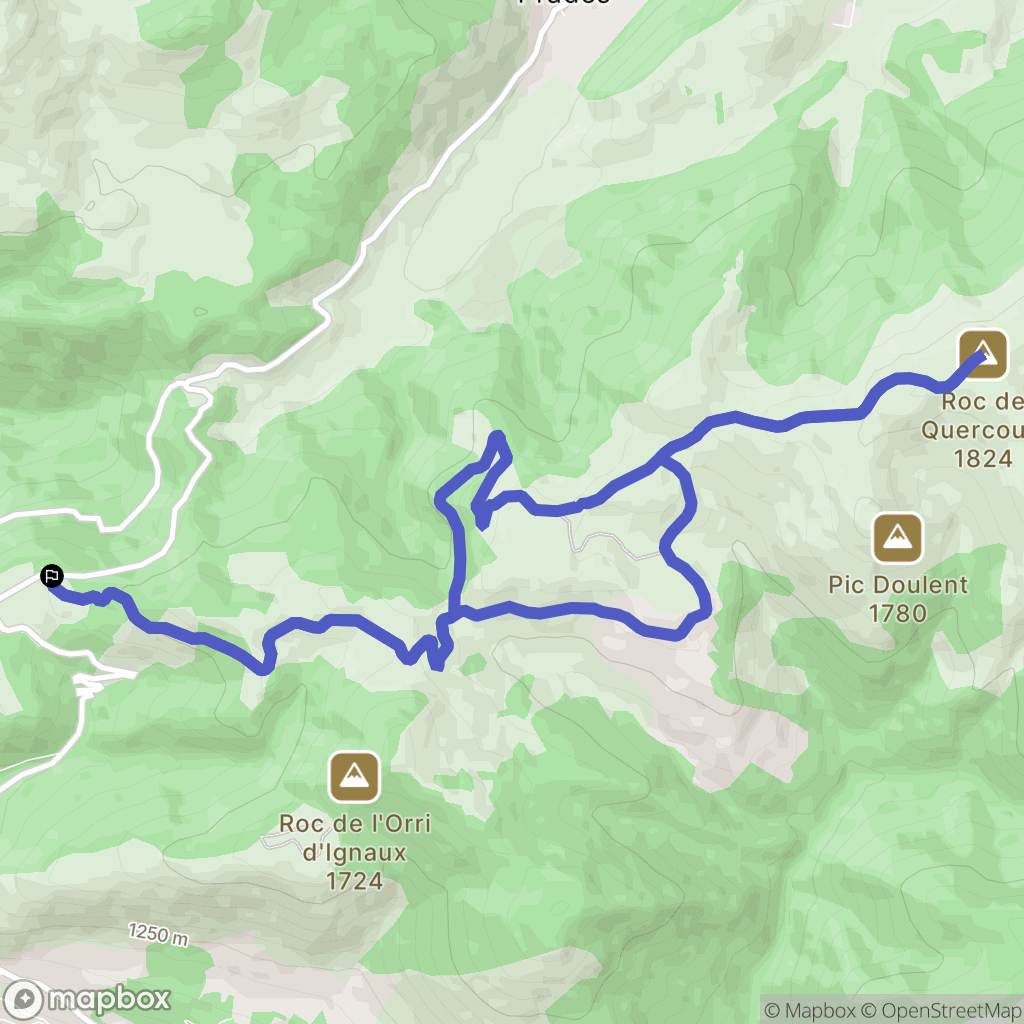The height and width of the screenshot is (1024, 1024).
Task: Click the Roc de l'Orri d'Ignaux peak icon
Action: pos(354,777)
